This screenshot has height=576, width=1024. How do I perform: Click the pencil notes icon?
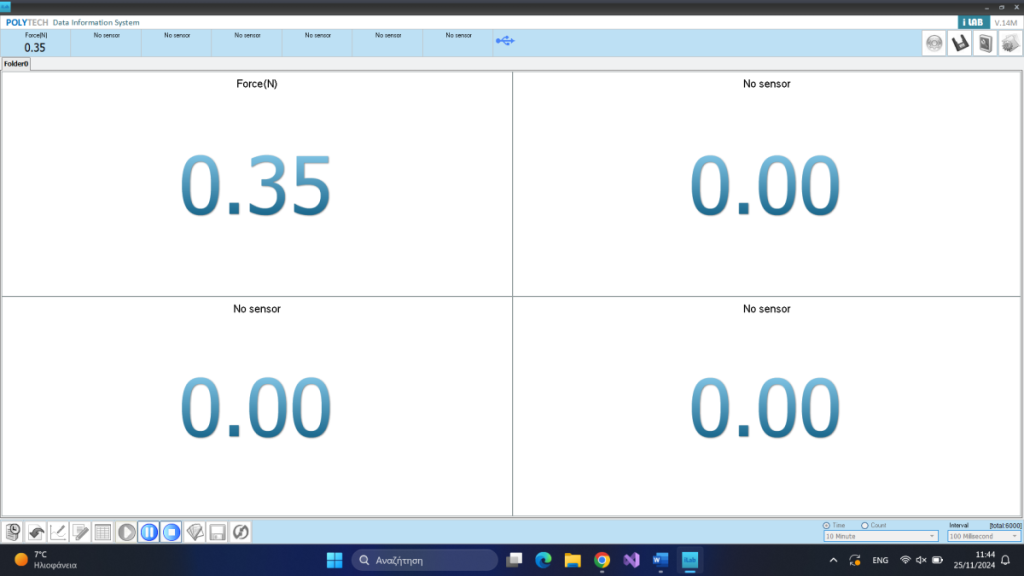coord(81,532)
